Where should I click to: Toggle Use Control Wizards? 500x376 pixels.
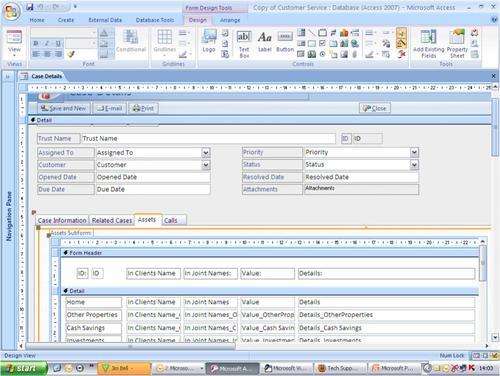tap(401, 43)
